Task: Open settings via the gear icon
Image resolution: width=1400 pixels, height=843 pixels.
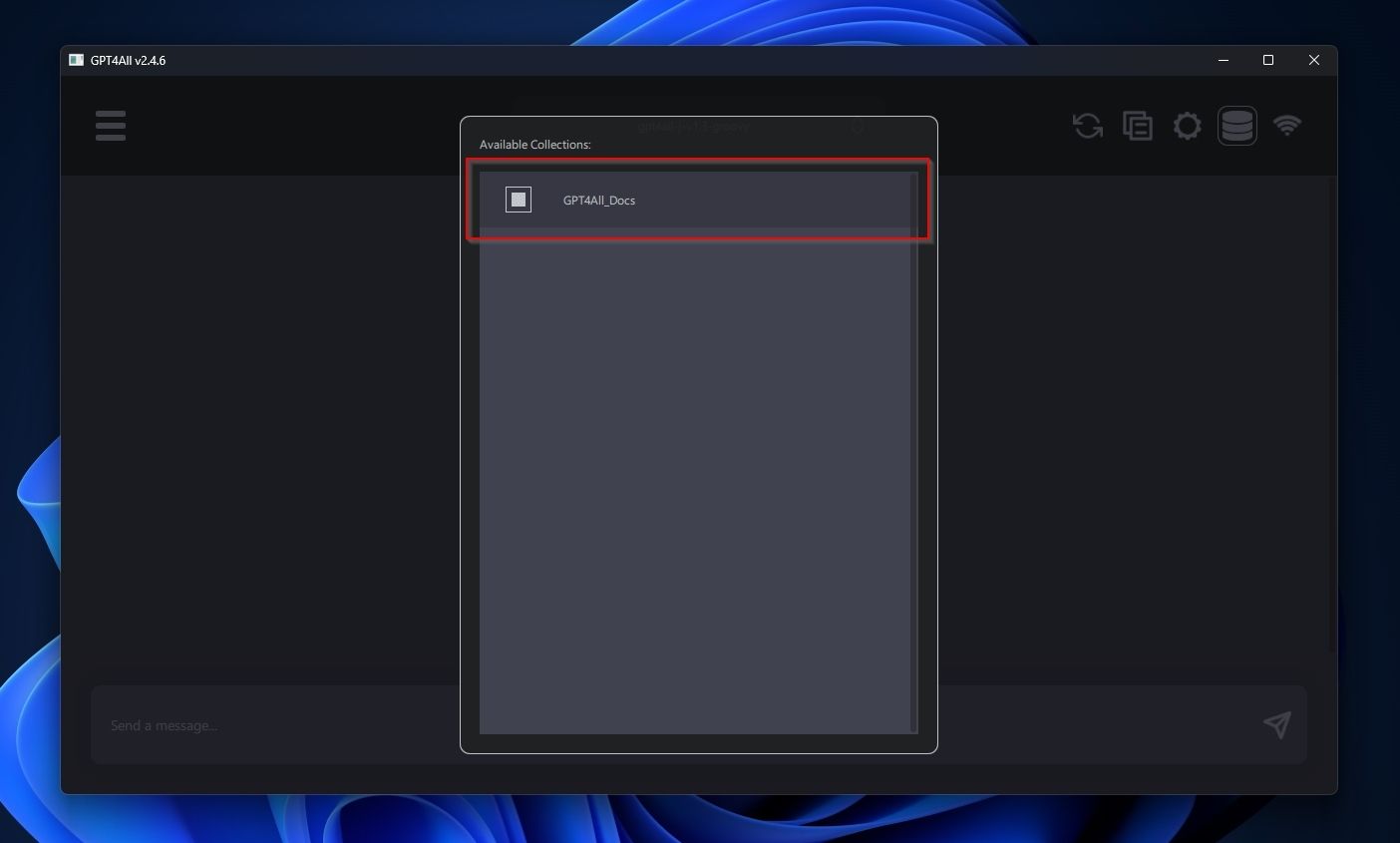Action: click(x=1187, y=126)
